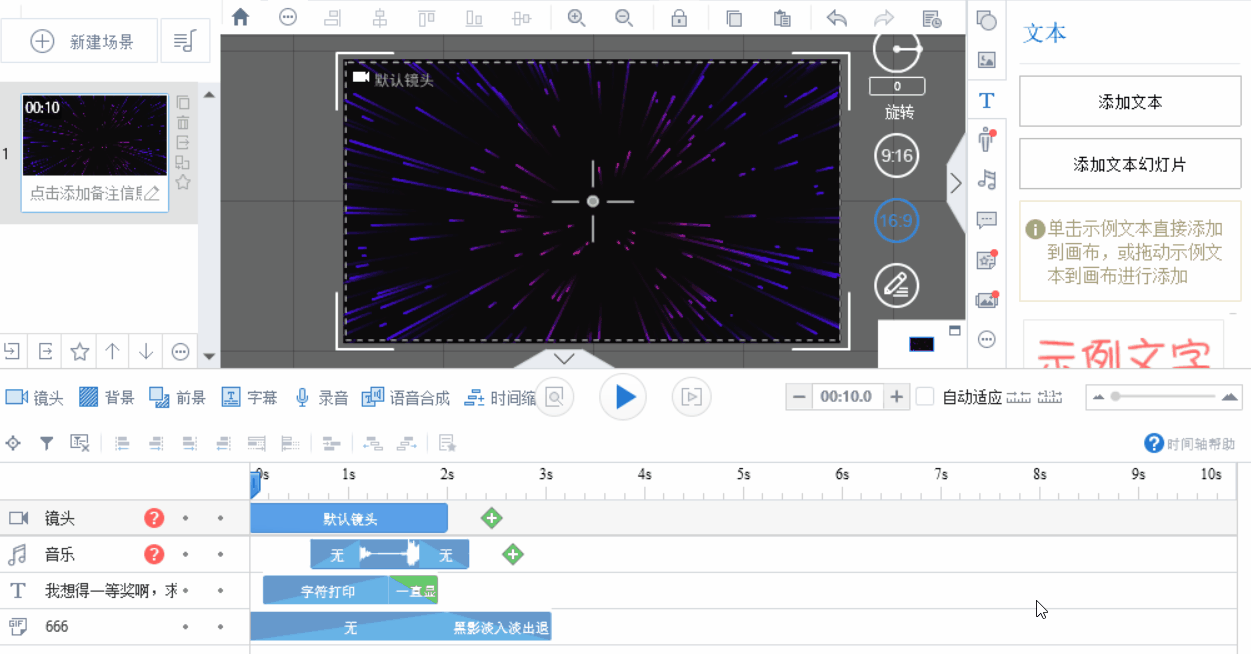The width and height of the screenshot is (1251, 654).
Task: Play the animation
Action: coord(623,397)
